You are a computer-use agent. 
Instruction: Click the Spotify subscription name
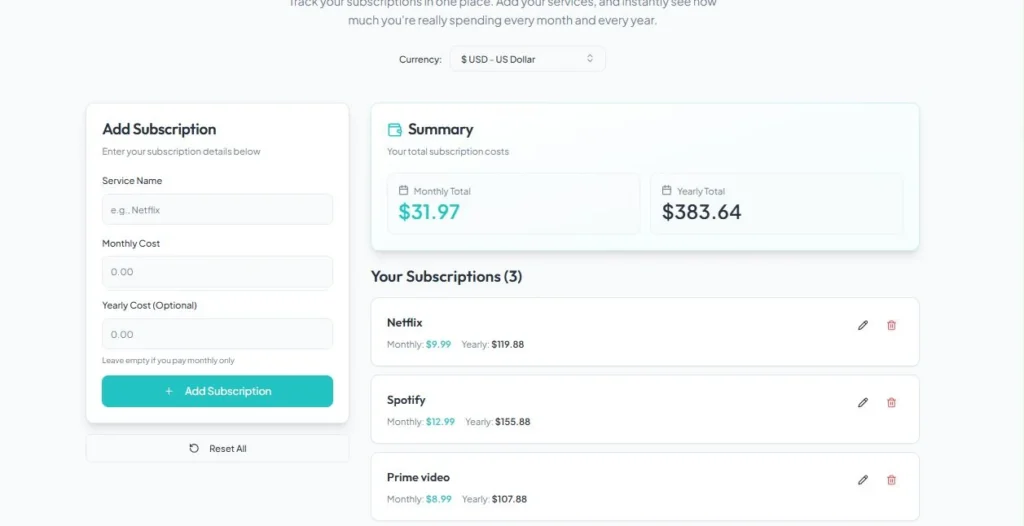[406, 400]
